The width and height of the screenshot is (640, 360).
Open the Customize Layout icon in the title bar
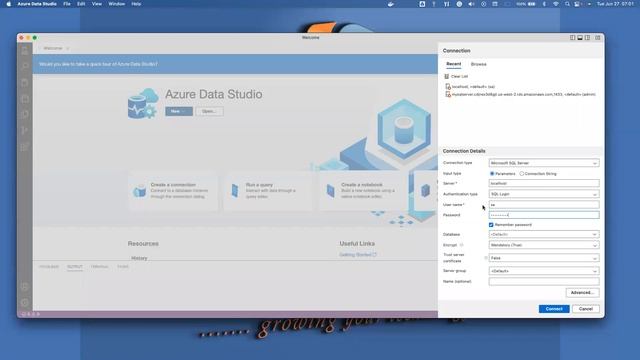598,38
